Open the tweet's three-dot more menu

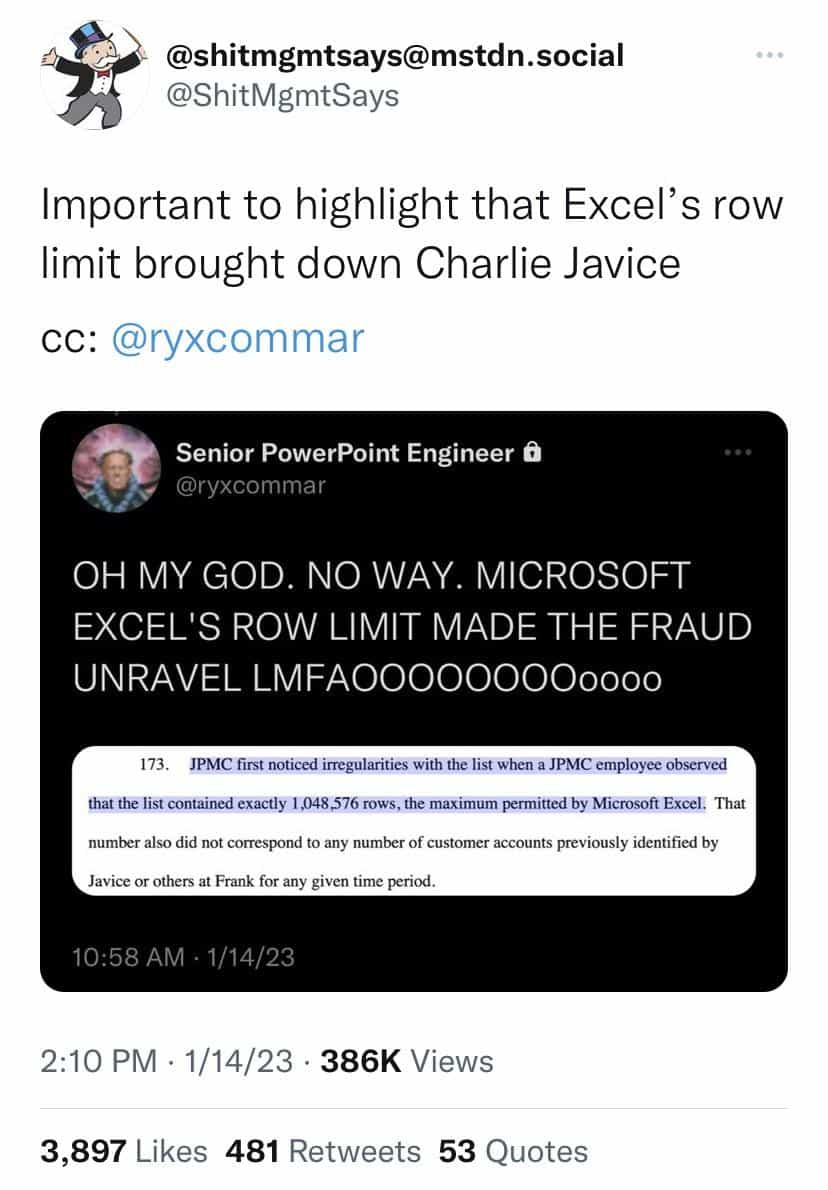[768, 54]
